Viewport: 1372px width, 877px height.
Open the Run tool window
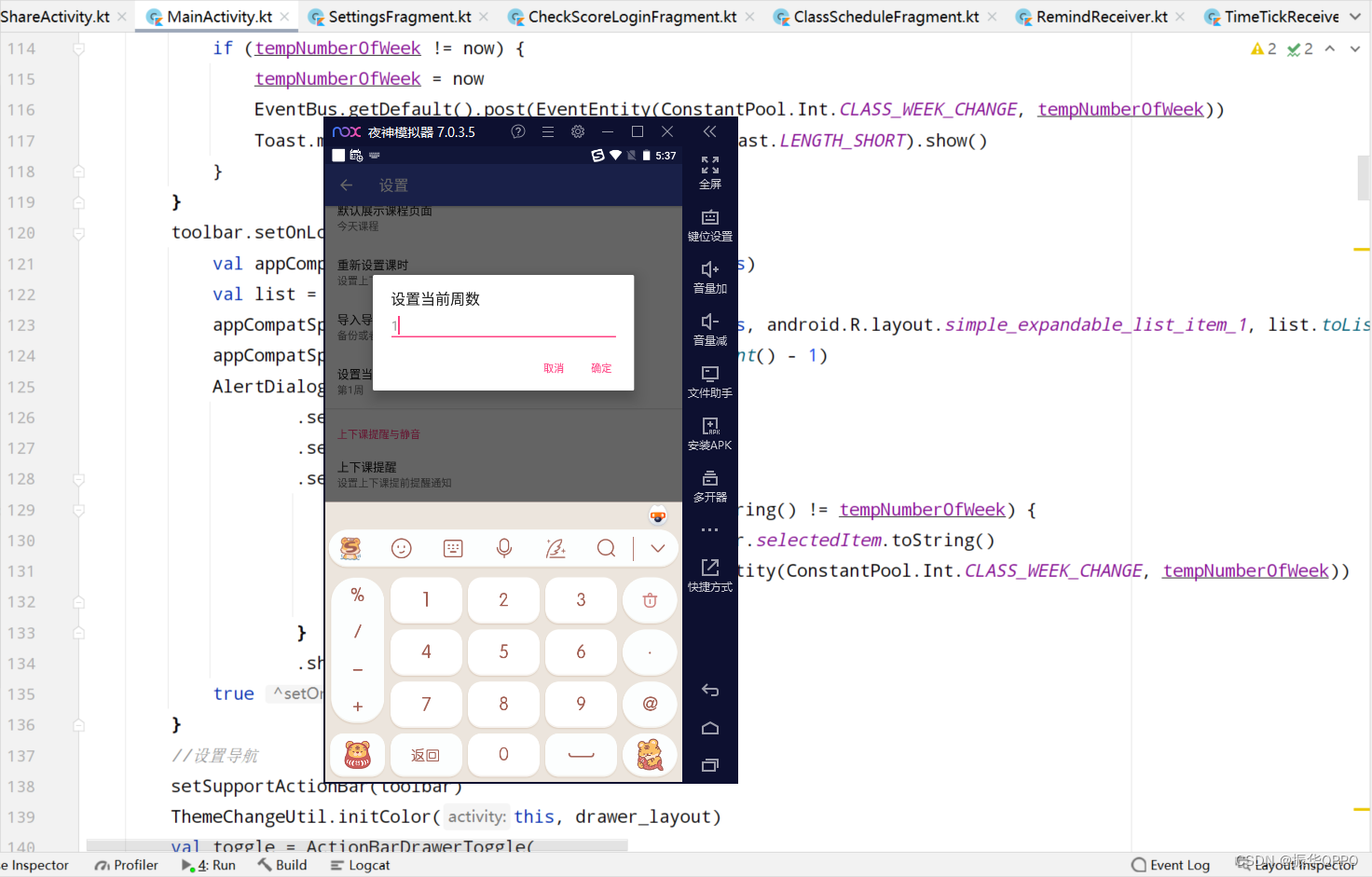pyautogui.click(x=209, y=865)
